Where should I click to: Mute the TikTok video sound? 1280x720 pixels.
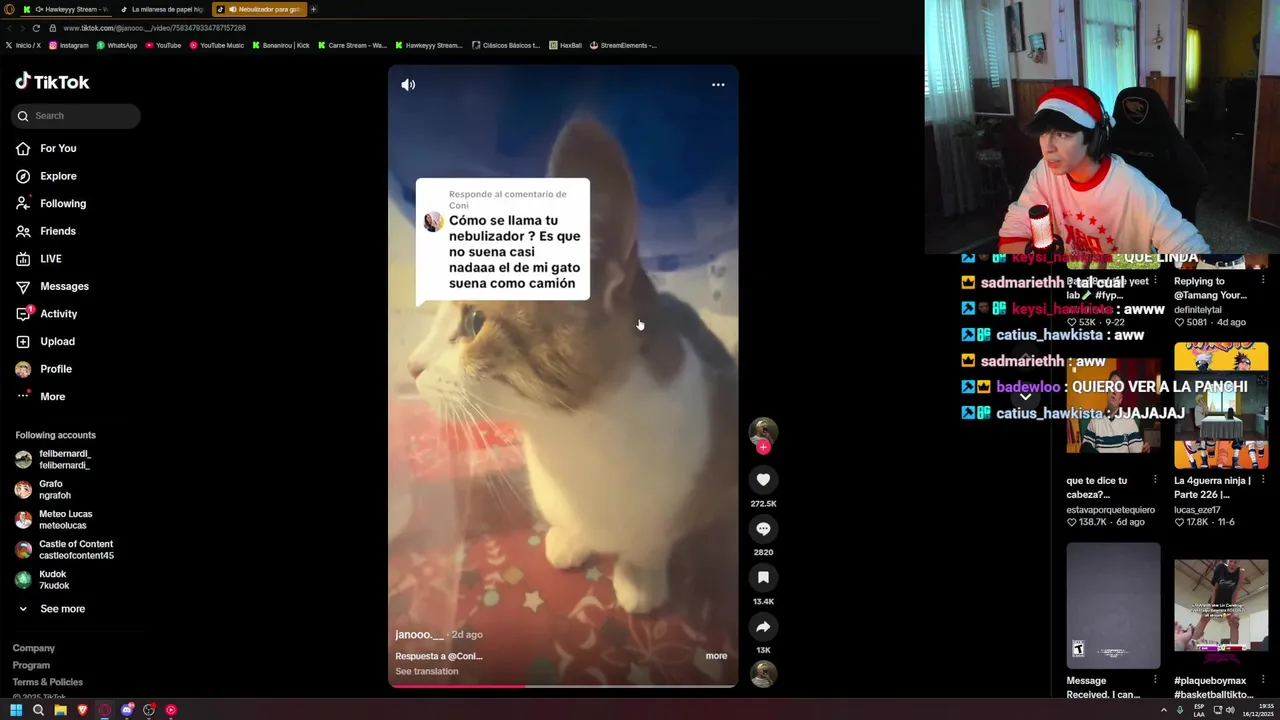pyautogui.click(x=408, y=85)
